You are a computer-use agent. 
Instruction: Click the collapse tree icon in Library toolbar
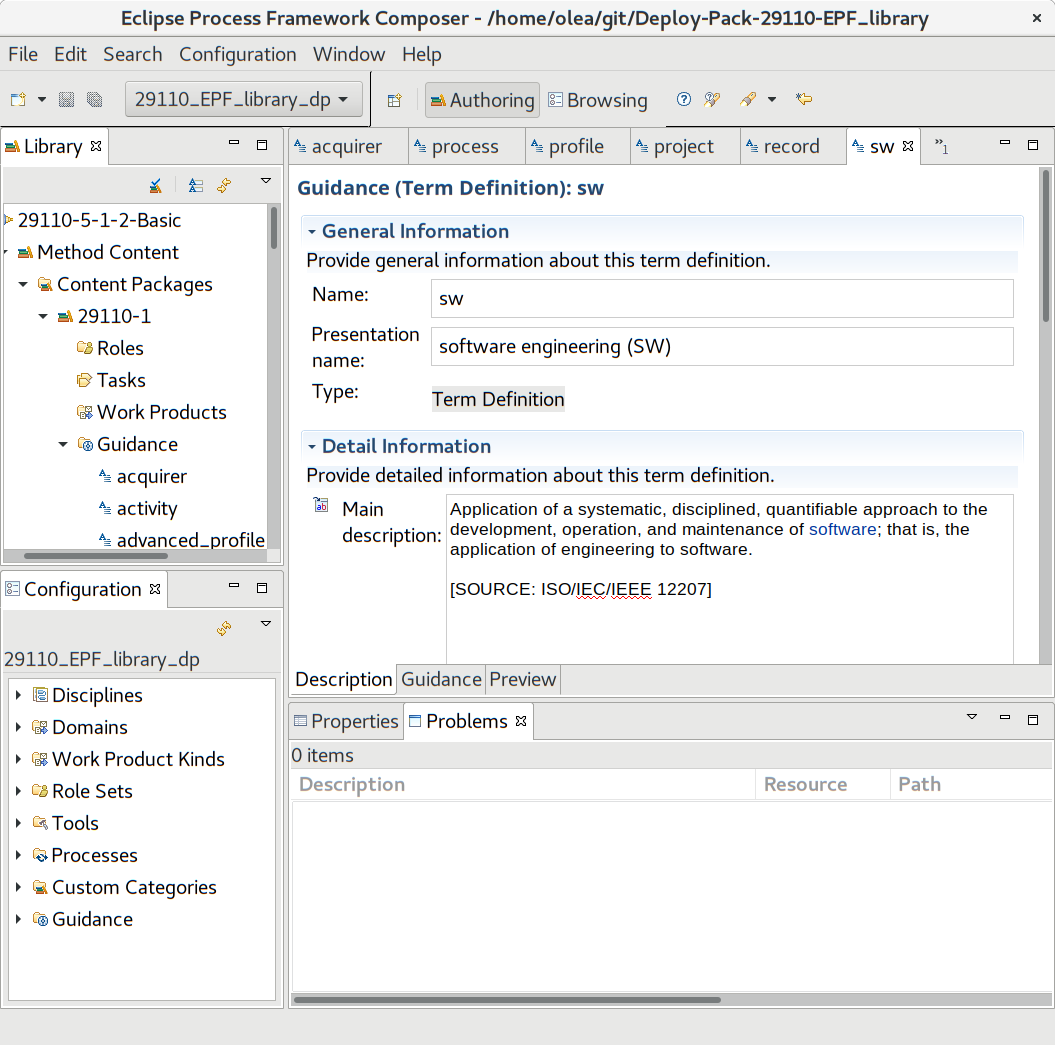(x=196, y=185)
